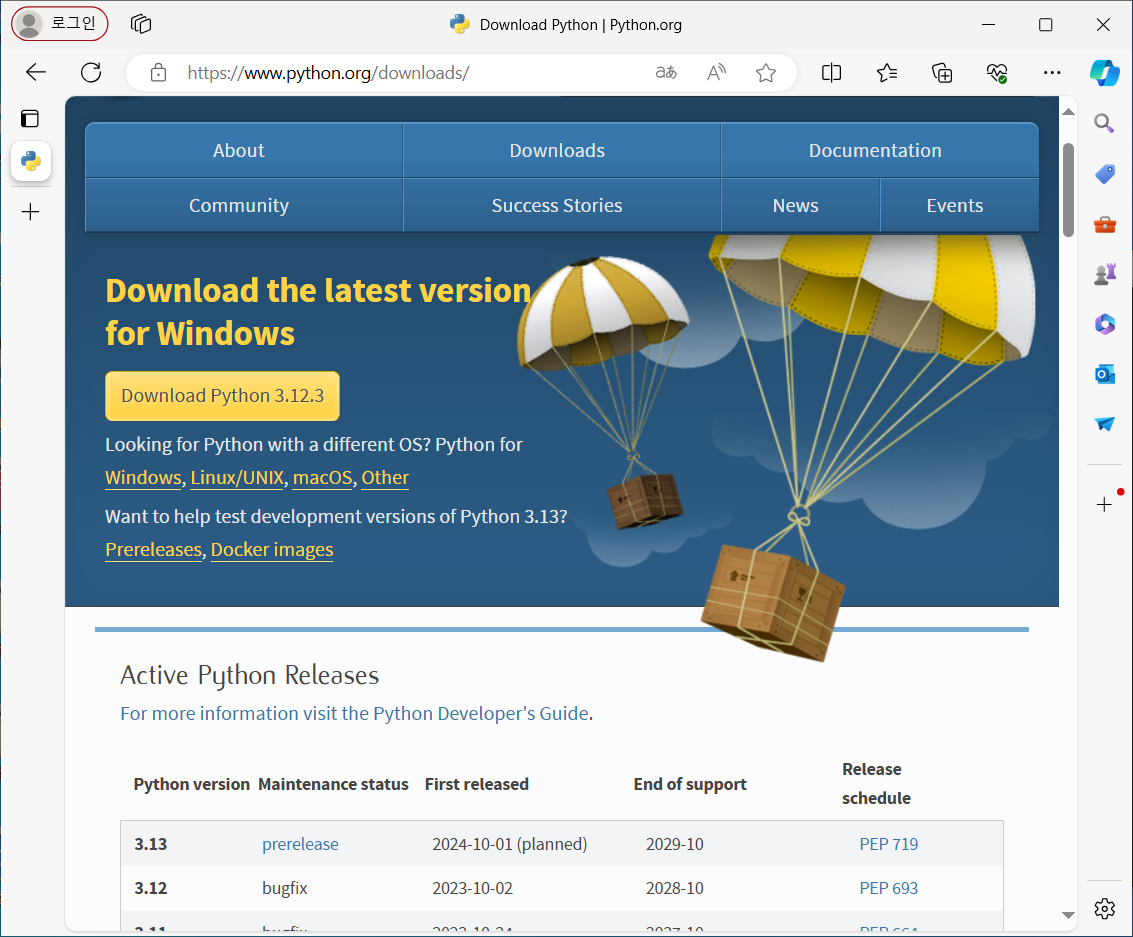Open sidebar Outlook icon
Viewport: 1133px width, 937px height.
1104,374
